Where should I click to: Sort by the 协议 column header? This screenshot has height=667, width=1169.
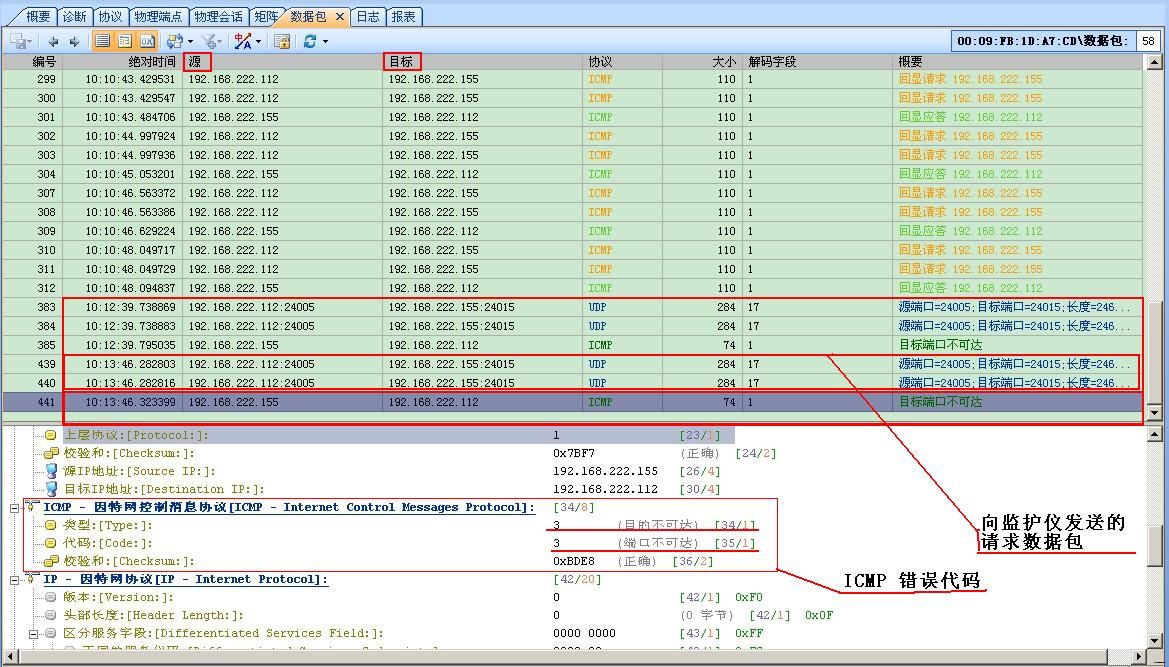600,62
